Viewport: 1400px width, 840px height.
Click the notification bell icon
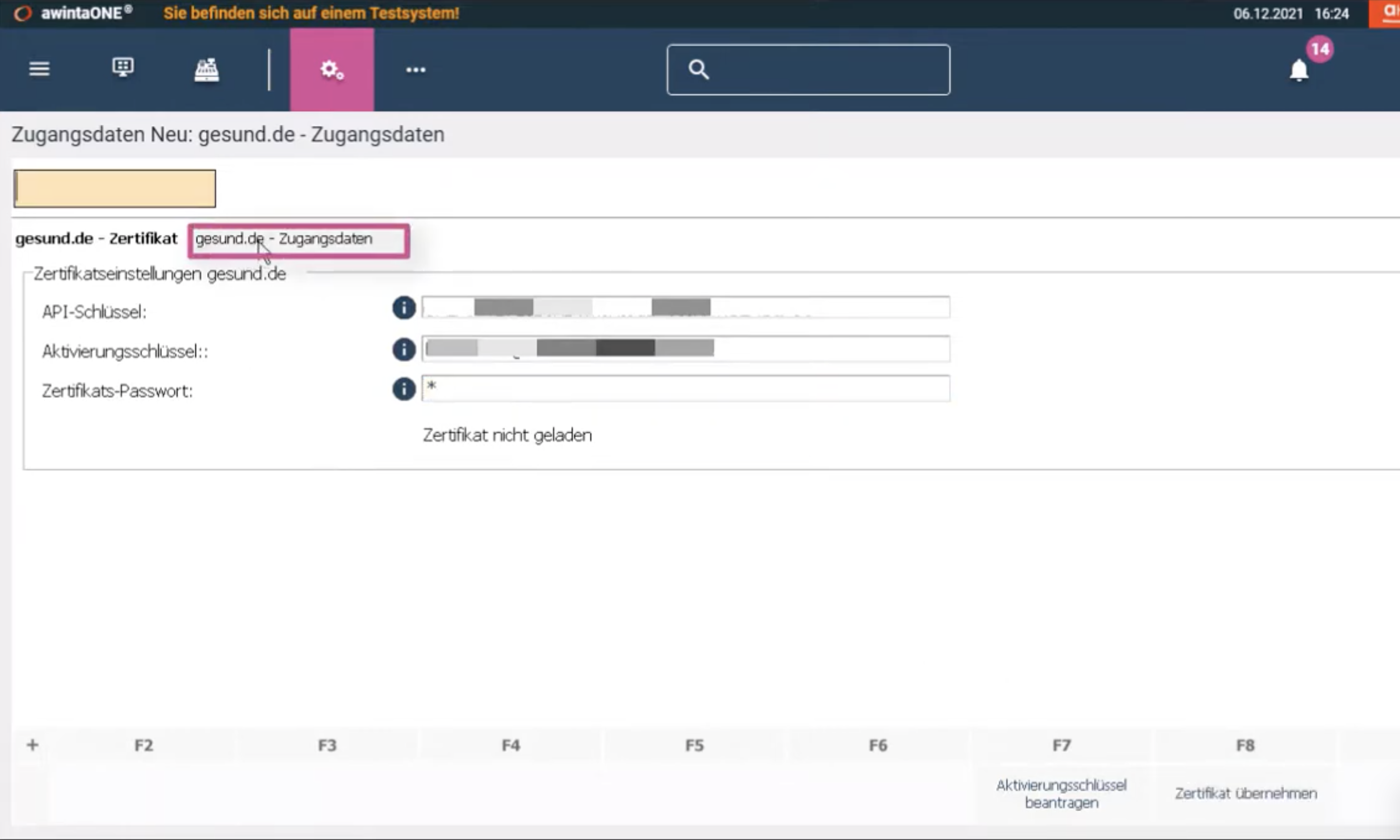click(1299, 70)
